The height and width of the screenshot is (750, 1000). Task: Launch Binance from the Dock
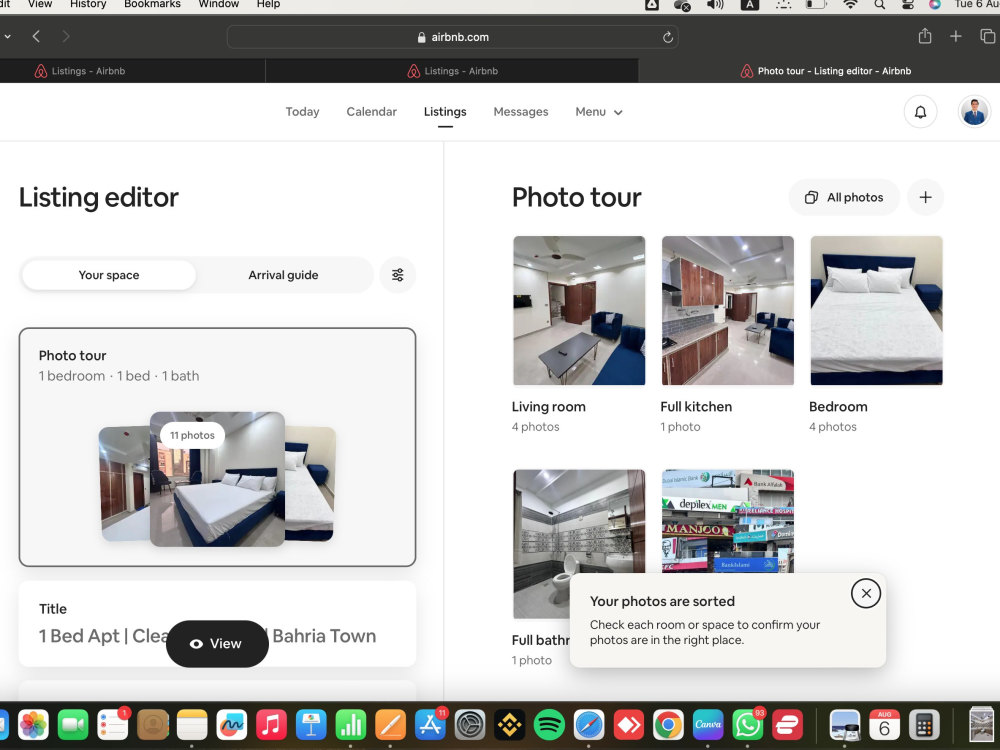pyautogui.click(x=509, y=725)
